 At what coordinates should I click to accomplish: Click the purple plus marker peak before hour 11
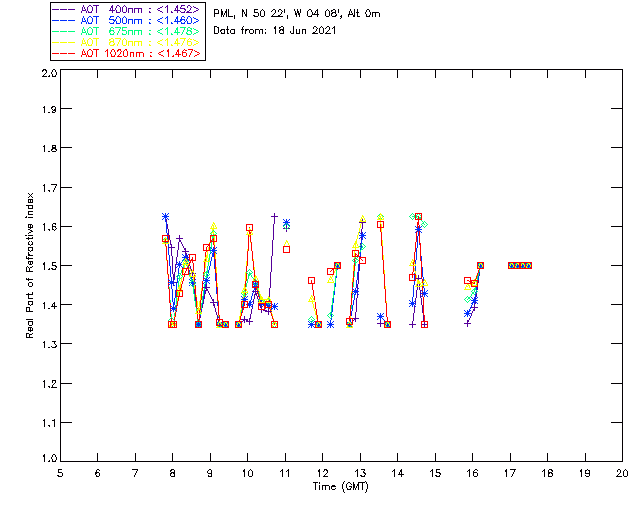[x=274, y=216]
